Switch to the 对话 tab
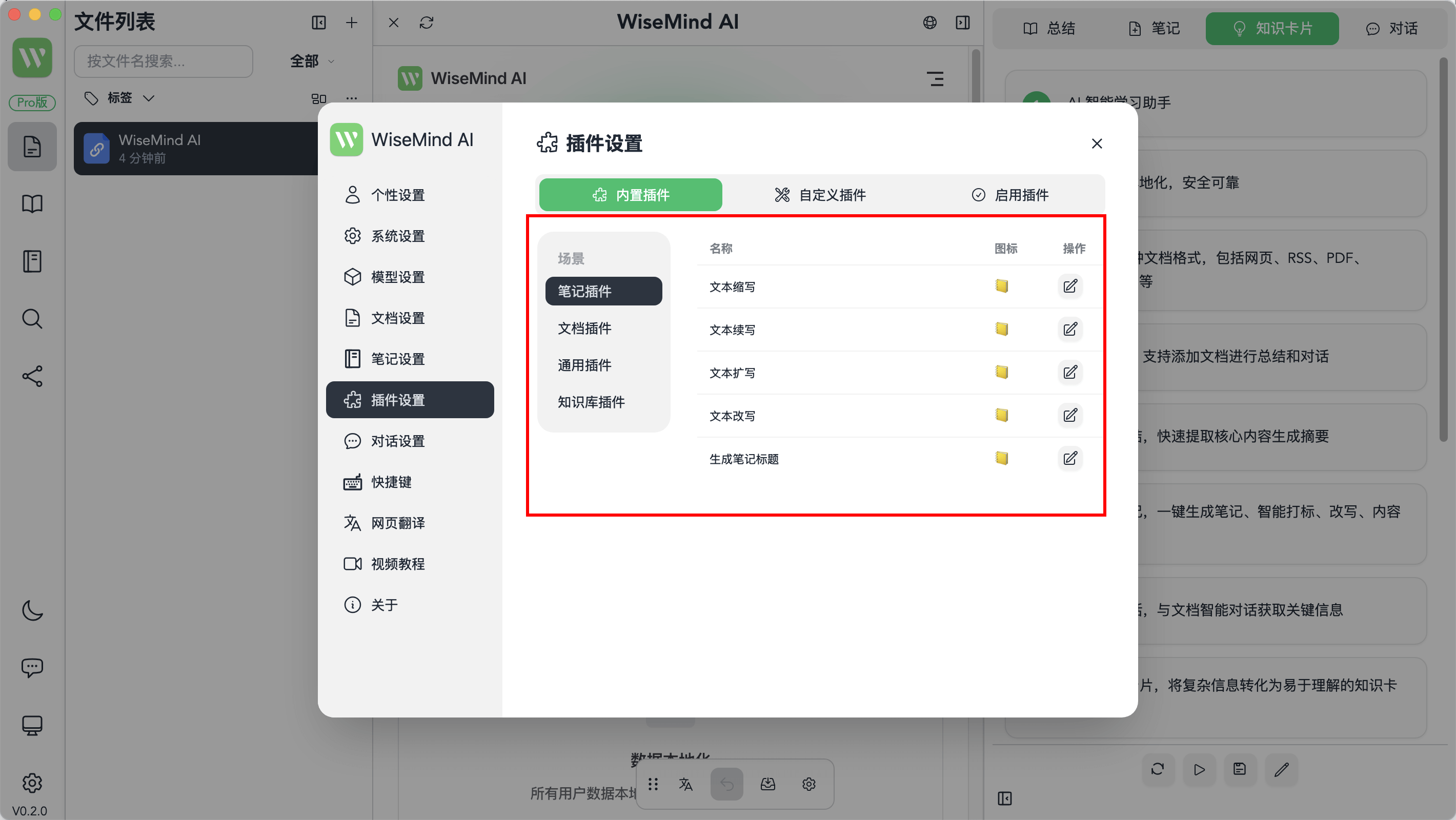 (x=1391, y=28)
